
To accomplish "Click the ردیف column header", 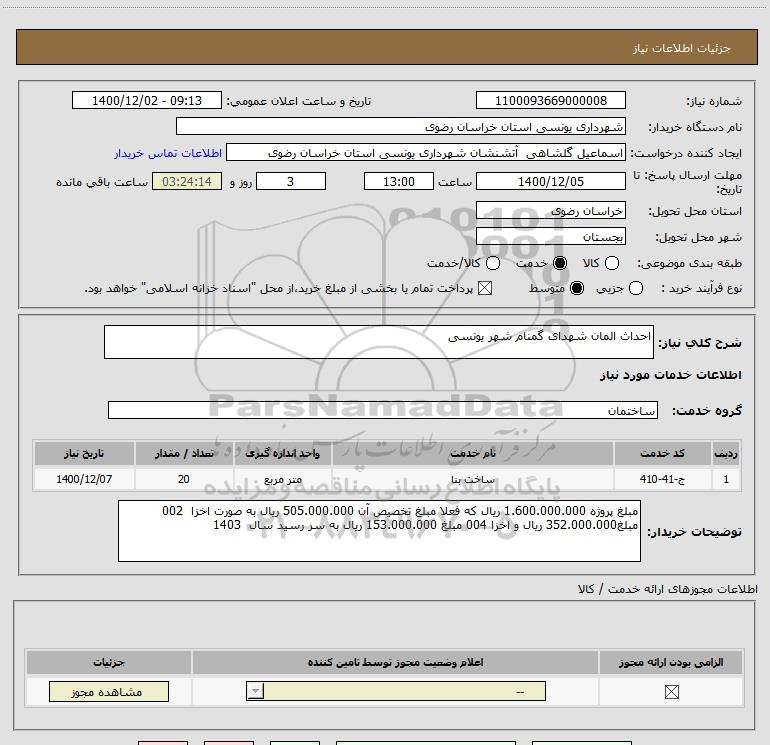I will 725,453.
